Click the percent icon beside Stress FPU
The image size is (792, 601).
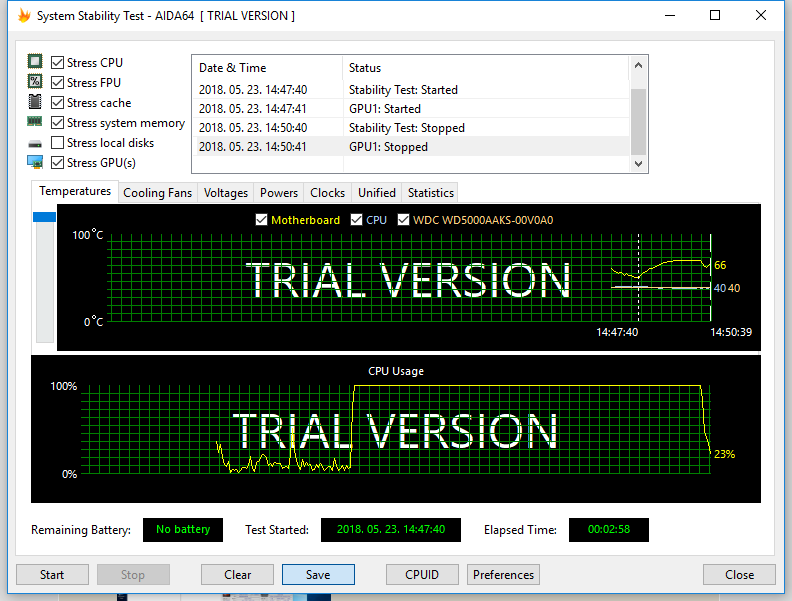[35, 81]
